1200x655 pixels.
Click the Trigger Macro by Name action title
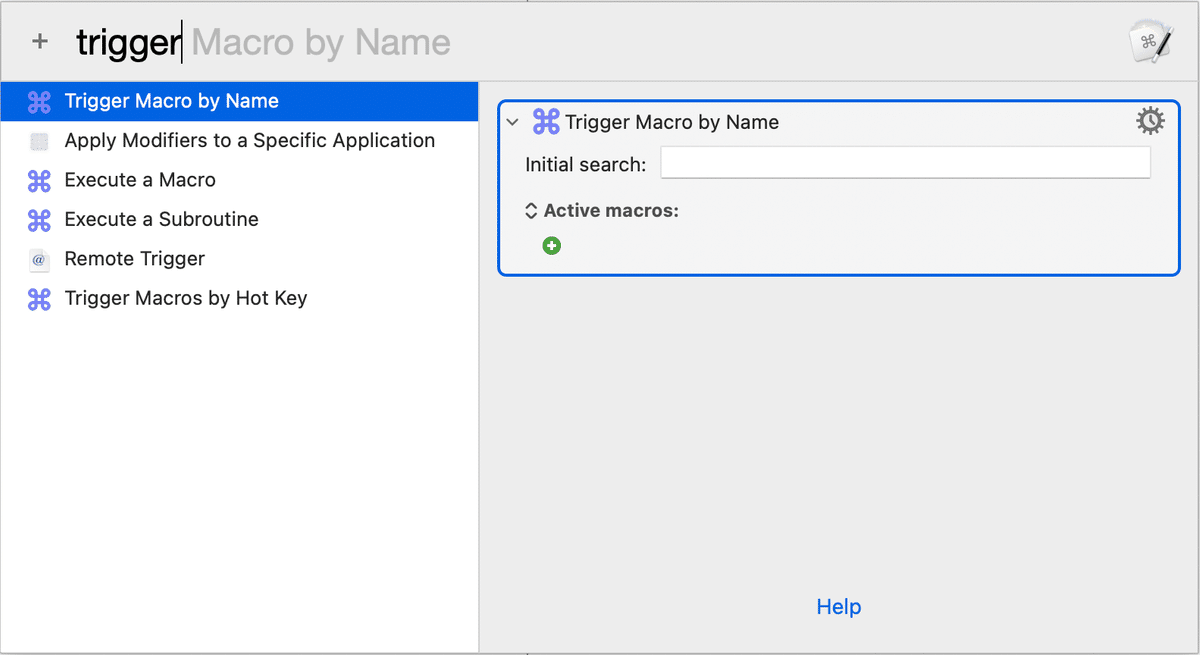672,122
